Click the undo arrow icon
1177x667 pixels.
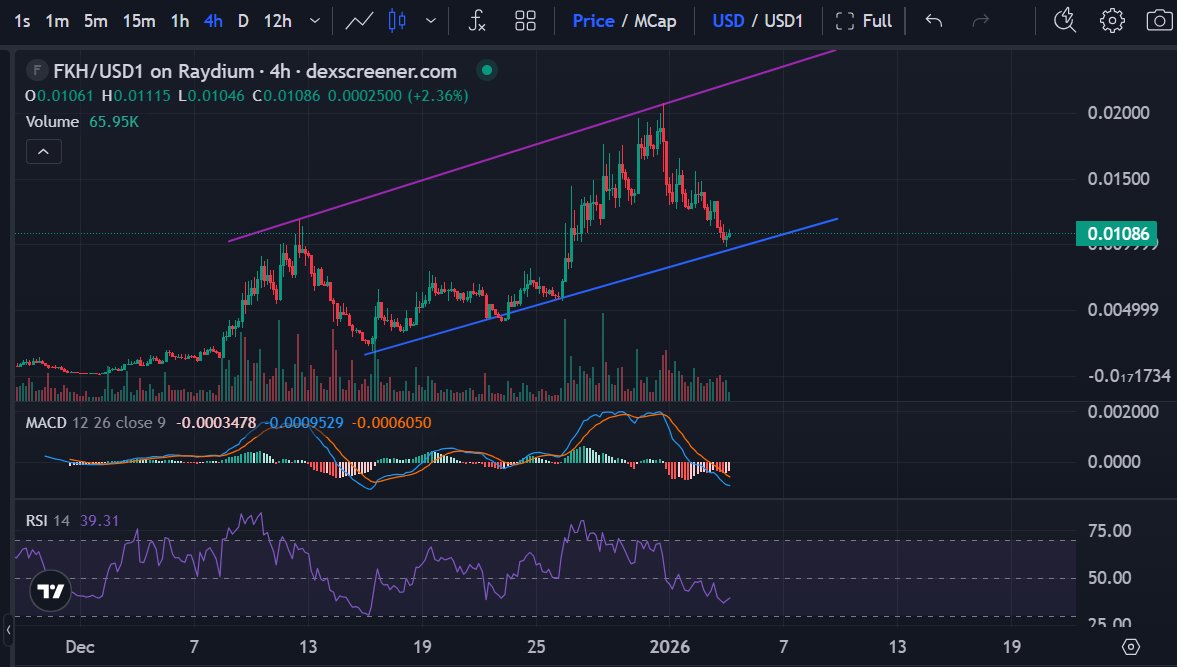click(934, 21)
